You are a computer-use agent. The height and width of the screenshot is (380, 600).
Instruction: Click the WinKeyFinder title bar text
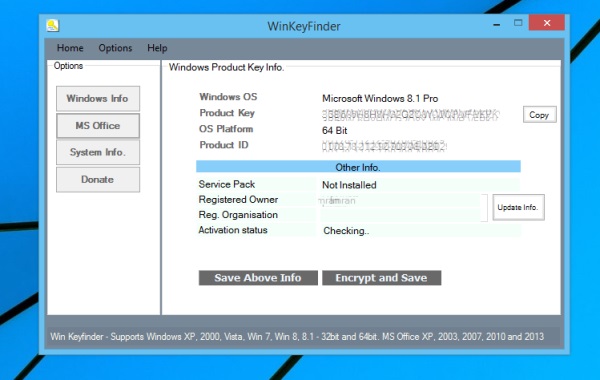coord(304,26)
